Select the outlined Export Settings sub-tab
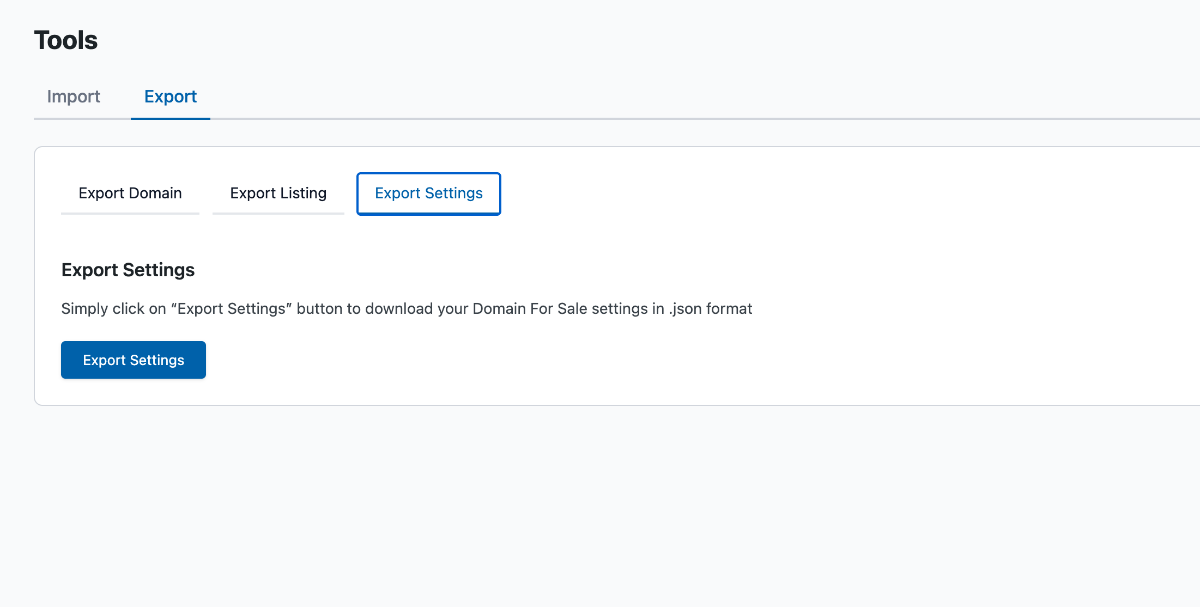Screen dimensions: 1200x607 (x=428, y=193)
